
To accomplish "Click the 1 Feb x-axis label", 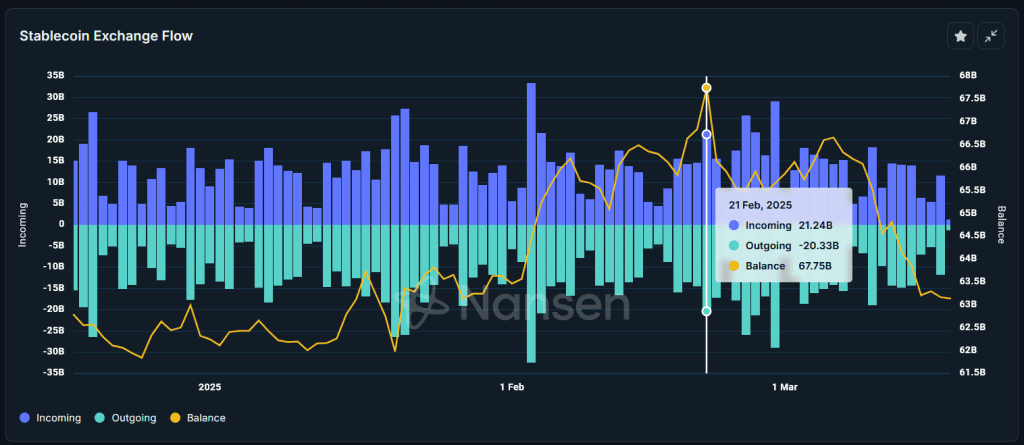I will [x=512, y=387].
